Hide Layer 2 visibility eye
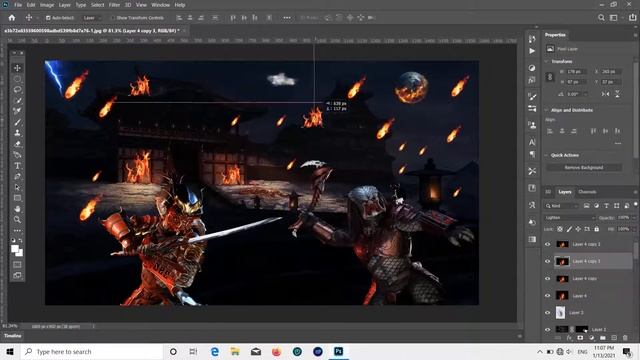Viewport: 640px width, 360px height. [548, 329]
